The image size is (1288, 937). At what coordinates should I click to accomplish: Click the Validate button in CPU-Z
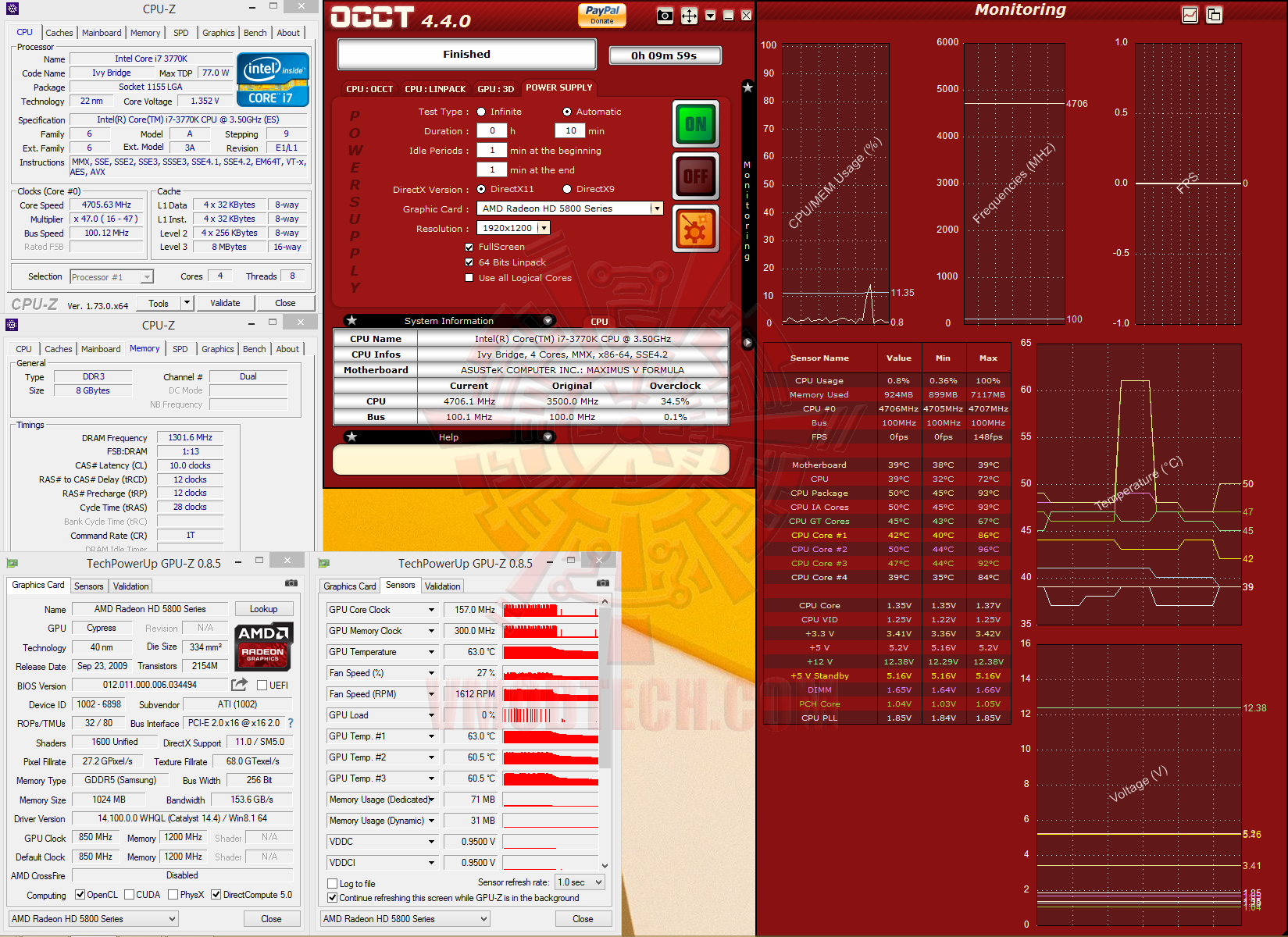pos(225,303)
